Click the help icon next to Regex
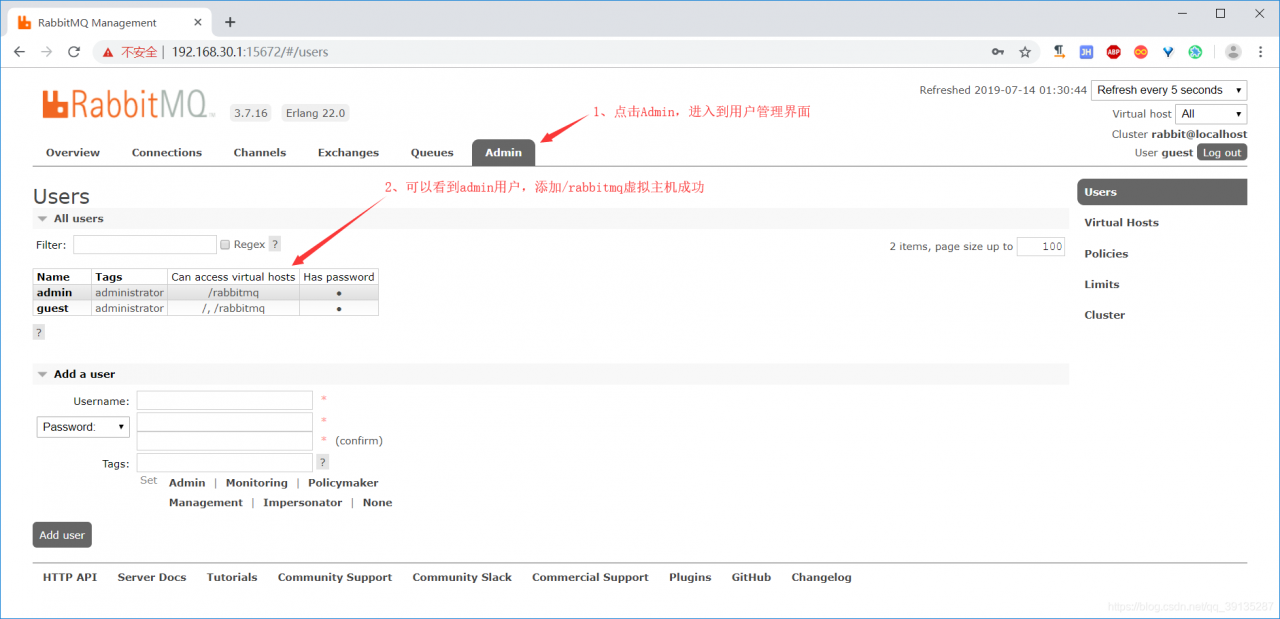This screenshot has width=1280, height=619. 275,244
